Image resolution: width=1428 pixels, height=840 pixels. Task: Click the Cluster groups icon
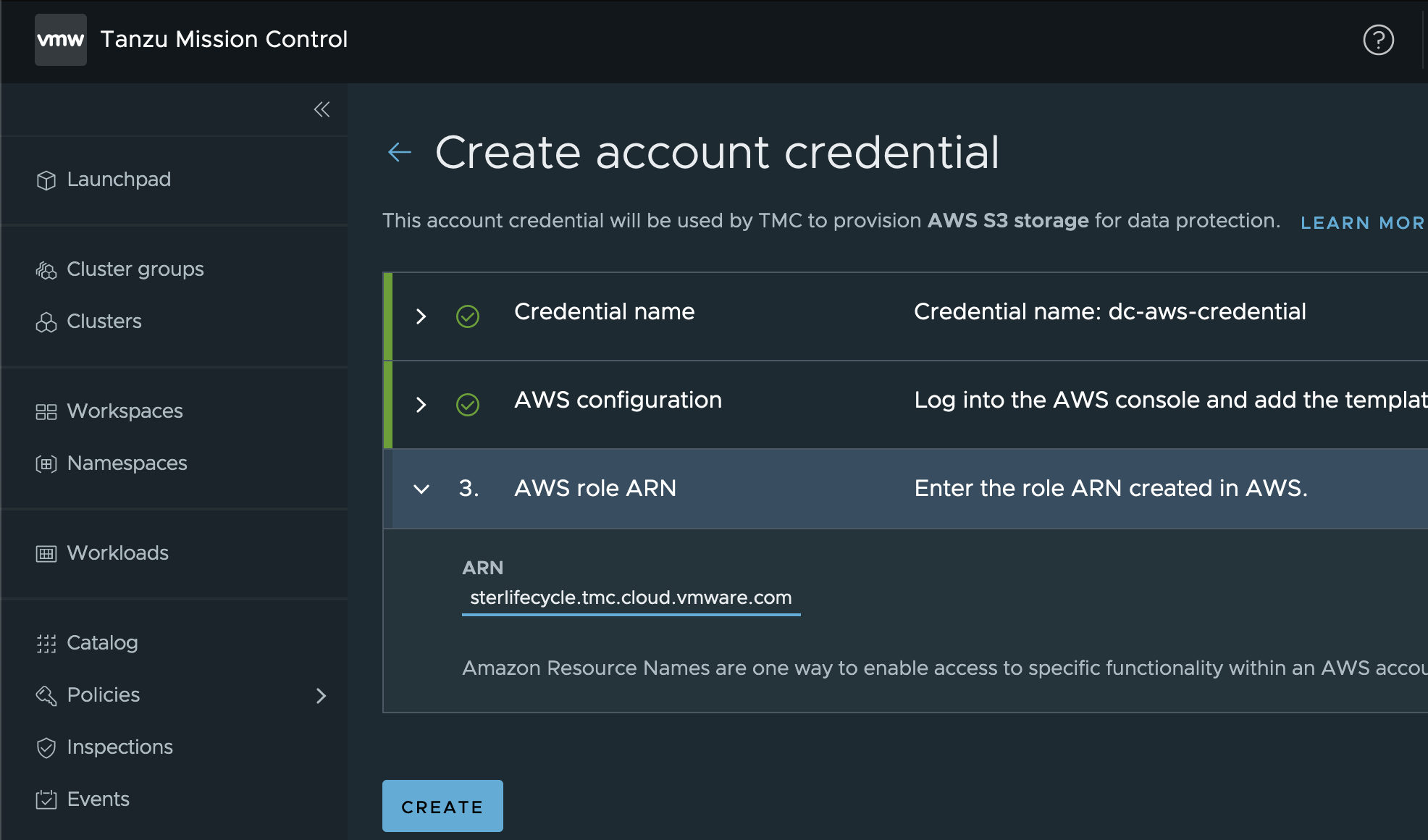coord(46,269)
